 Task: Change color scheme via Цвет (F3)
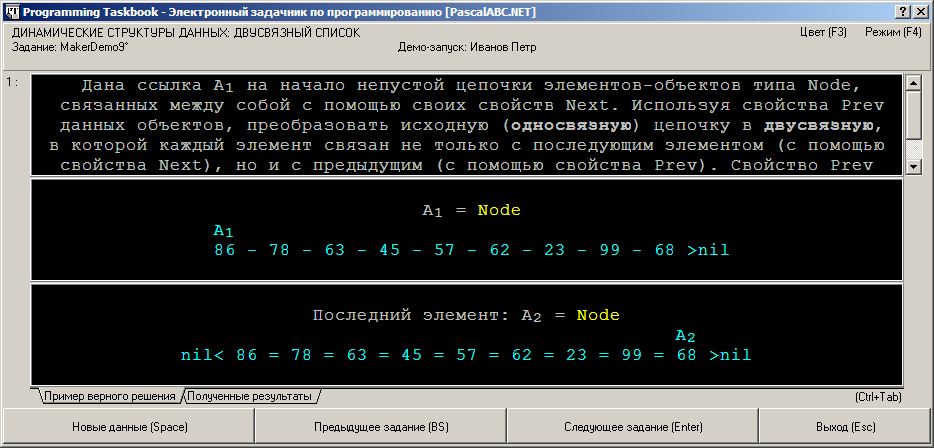click(x=823, y=32)
